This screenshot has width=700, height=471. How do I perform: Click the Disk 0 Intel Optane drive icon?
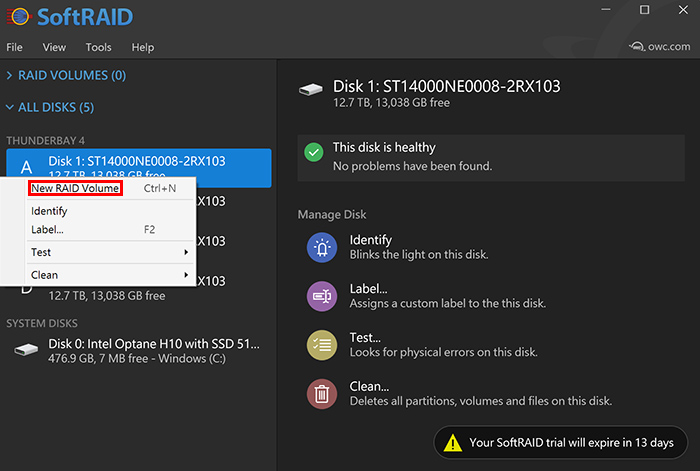pyautogui.click(x=26, y=350)
